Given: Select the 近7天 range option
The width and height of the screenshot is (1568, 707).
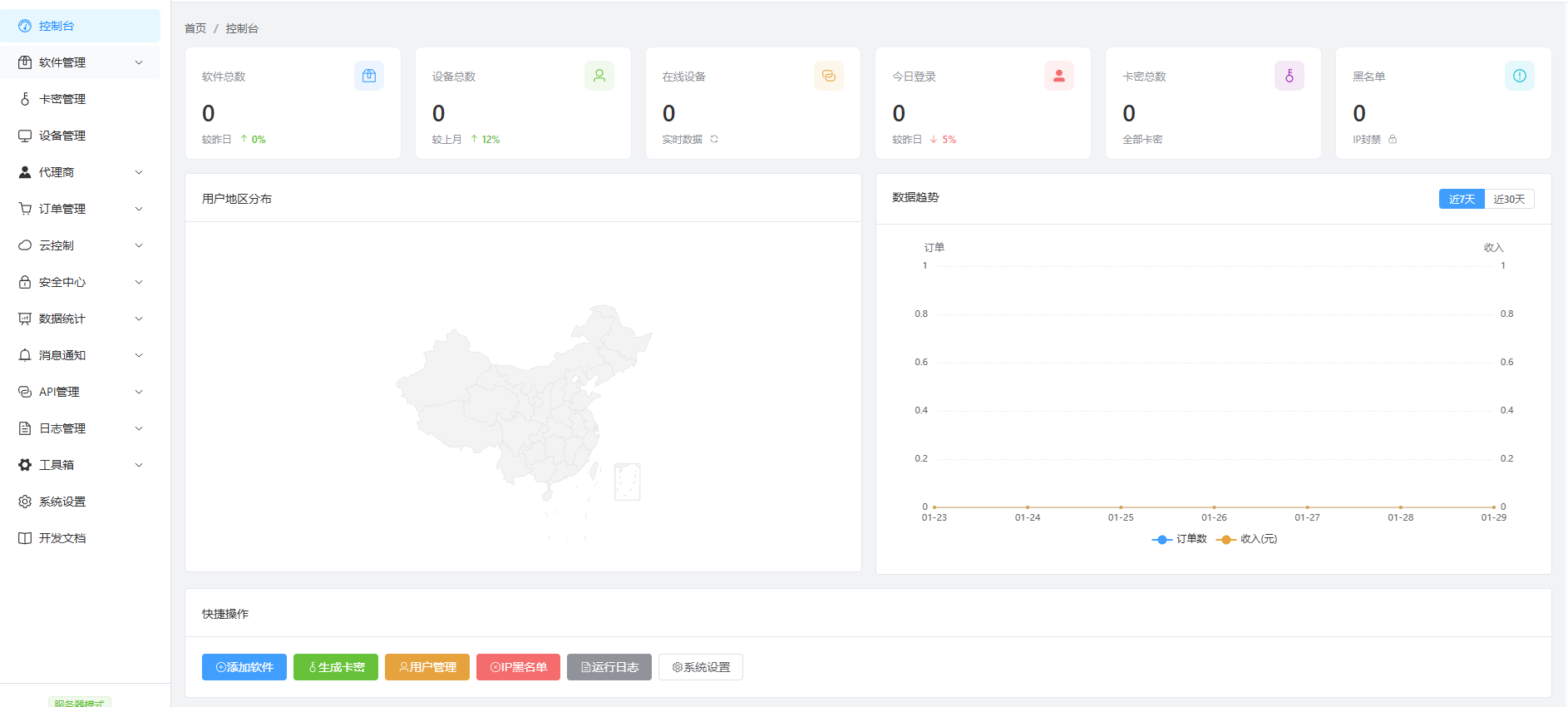Looking at the screenshot, I should (1462, 199).
